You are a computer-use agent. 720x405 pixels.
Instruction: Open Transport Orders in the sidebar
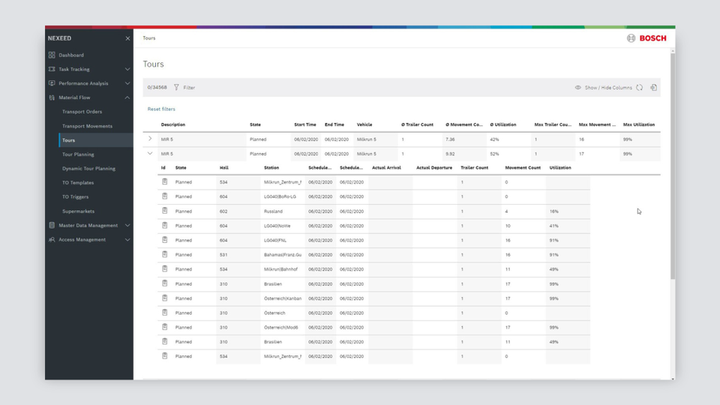[81, 112]
